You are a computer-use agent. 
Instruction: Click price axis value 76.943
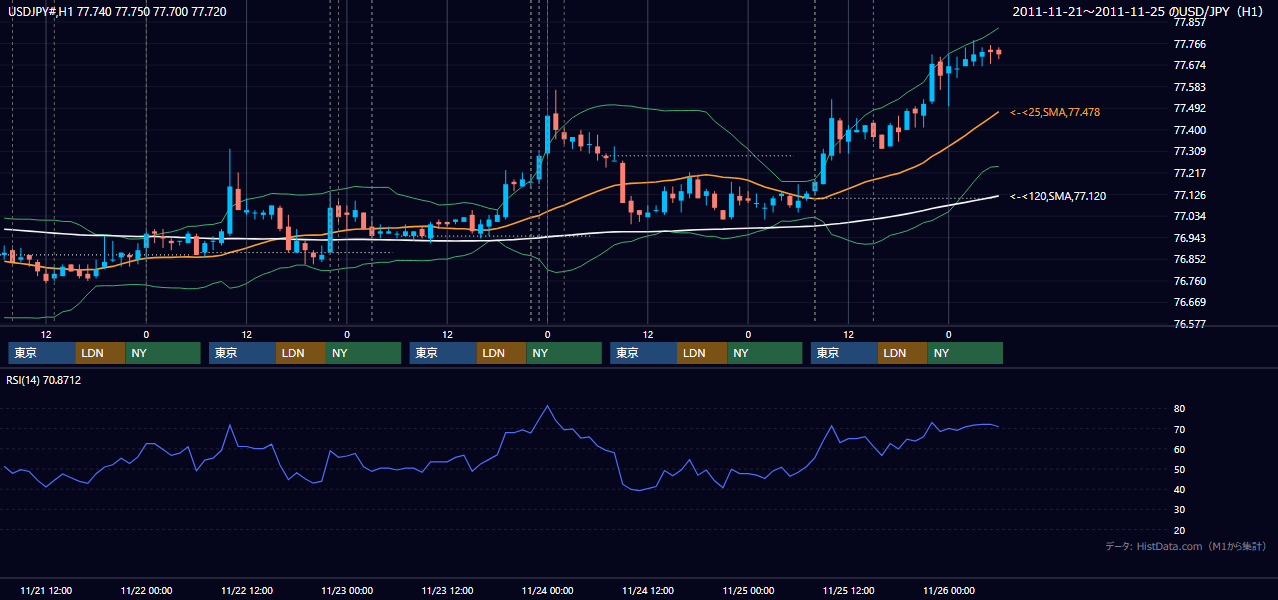point(1189,238)
